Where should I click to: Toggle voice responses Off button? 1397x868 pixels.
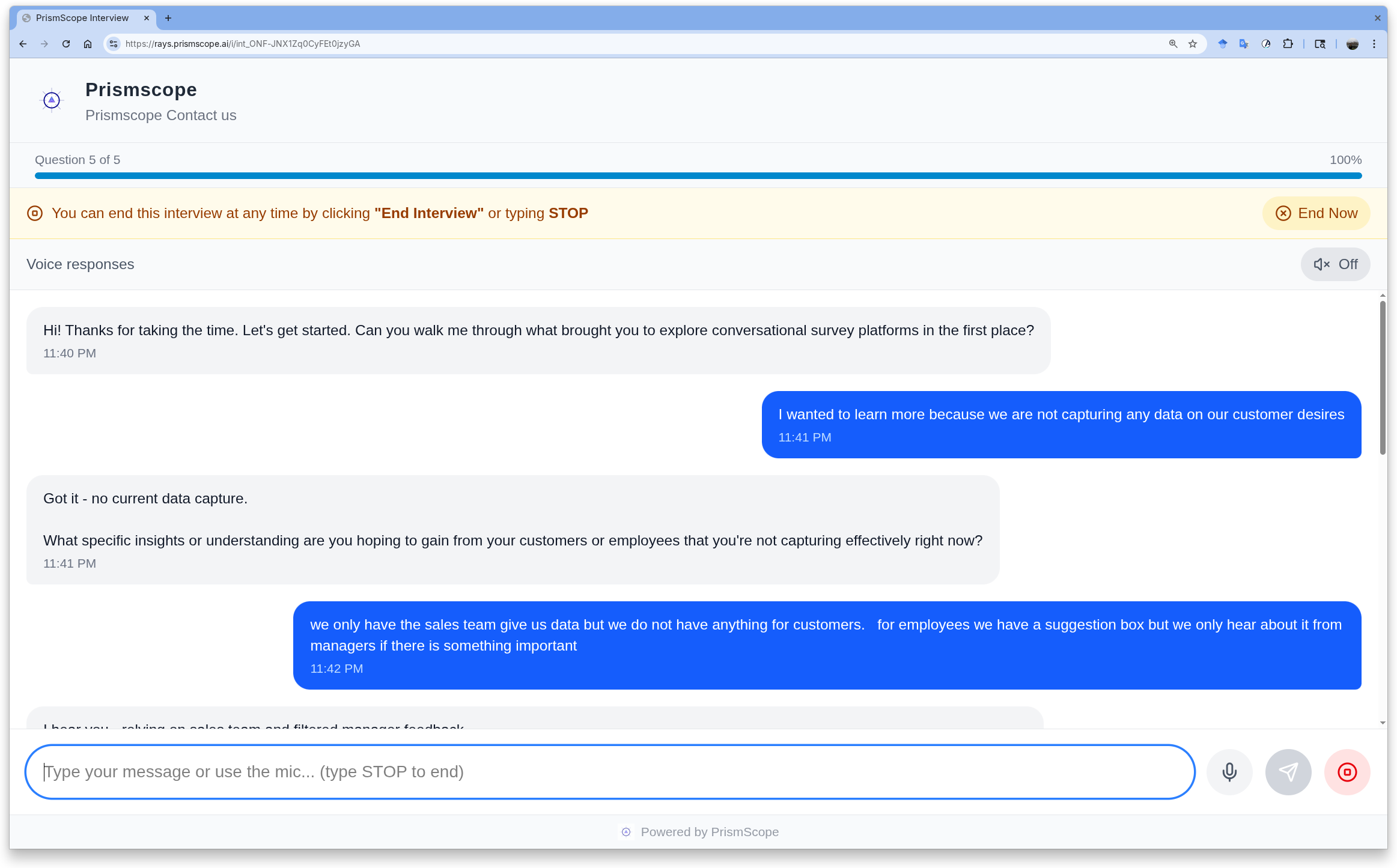(x=1335, y=264)
